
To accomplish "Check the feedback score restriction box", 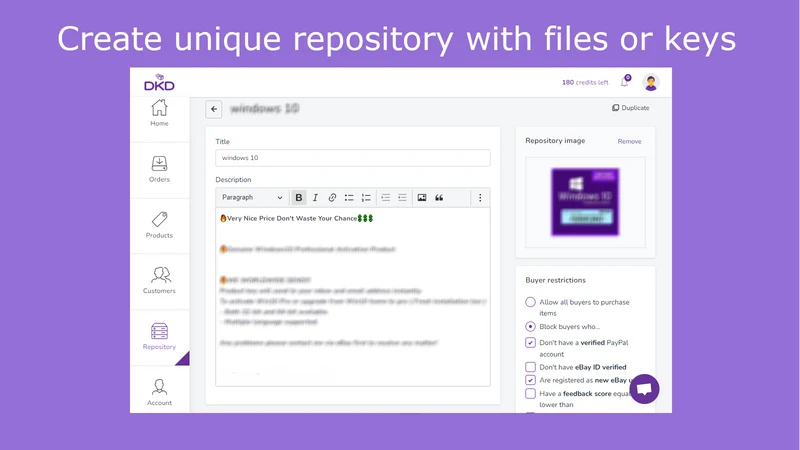I will (x=531, y=393).
